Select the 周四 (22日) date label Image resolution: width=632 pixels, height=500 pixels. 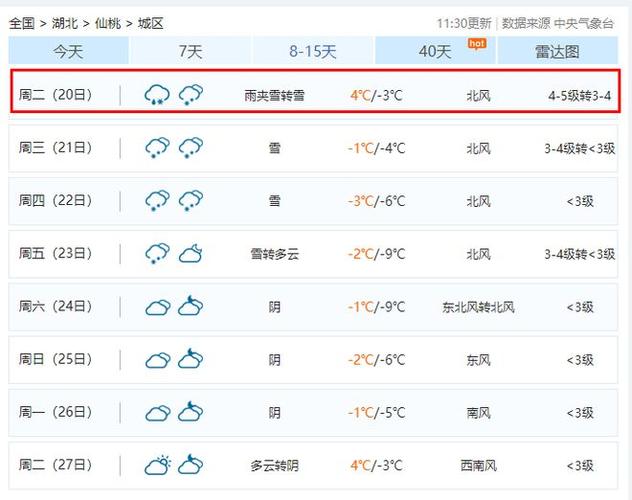pos(55,200)
